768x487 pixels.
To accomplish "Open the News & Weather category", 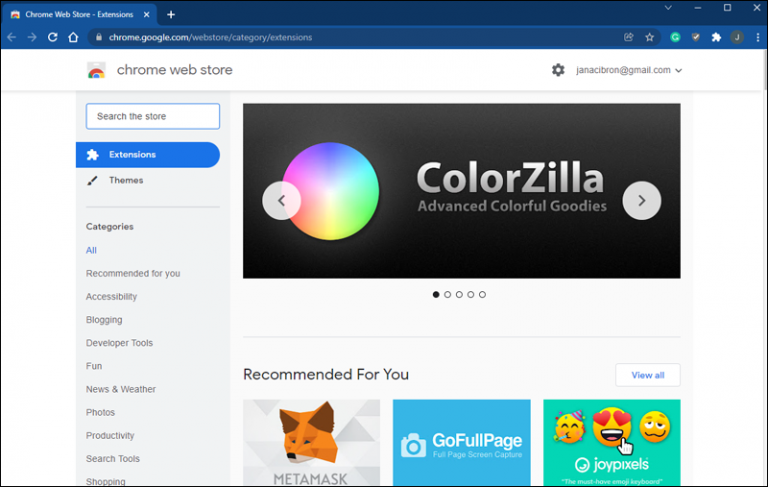I will [x=120, y=389].
